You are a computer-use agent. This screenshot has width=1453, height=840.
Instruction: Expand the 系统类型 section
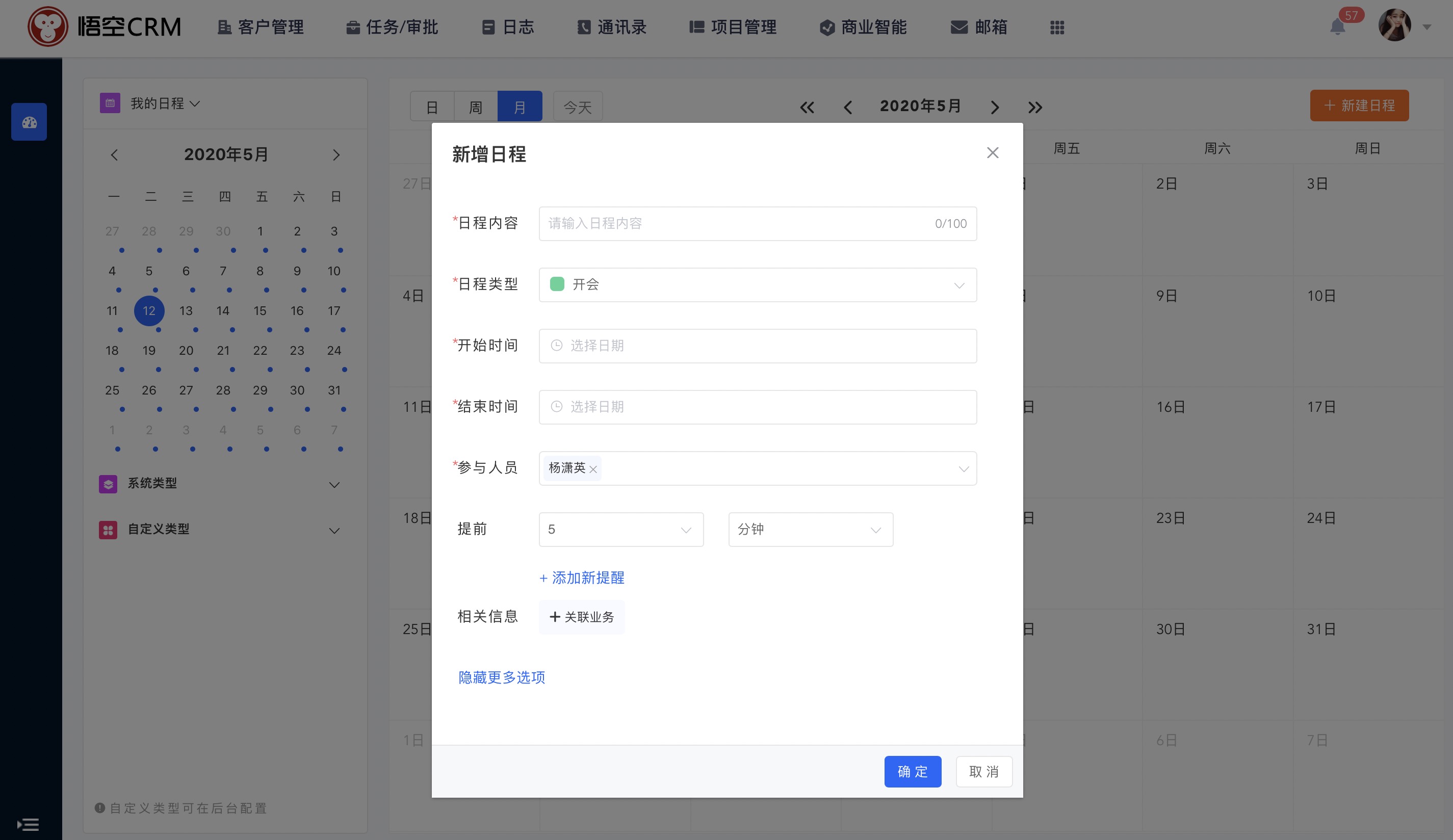click(x=334, y=485)
